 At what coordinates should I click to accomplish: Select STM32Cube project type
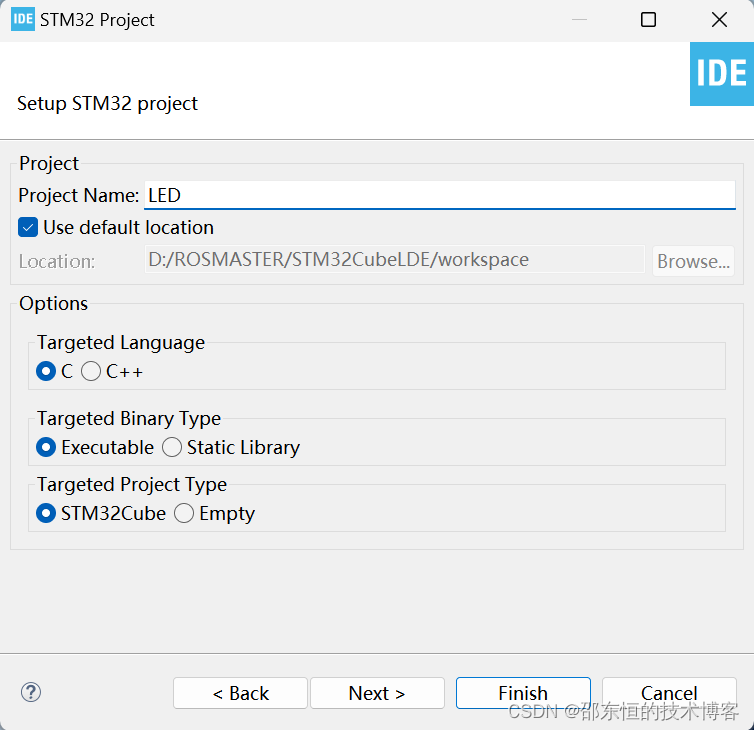coord(46,513)
